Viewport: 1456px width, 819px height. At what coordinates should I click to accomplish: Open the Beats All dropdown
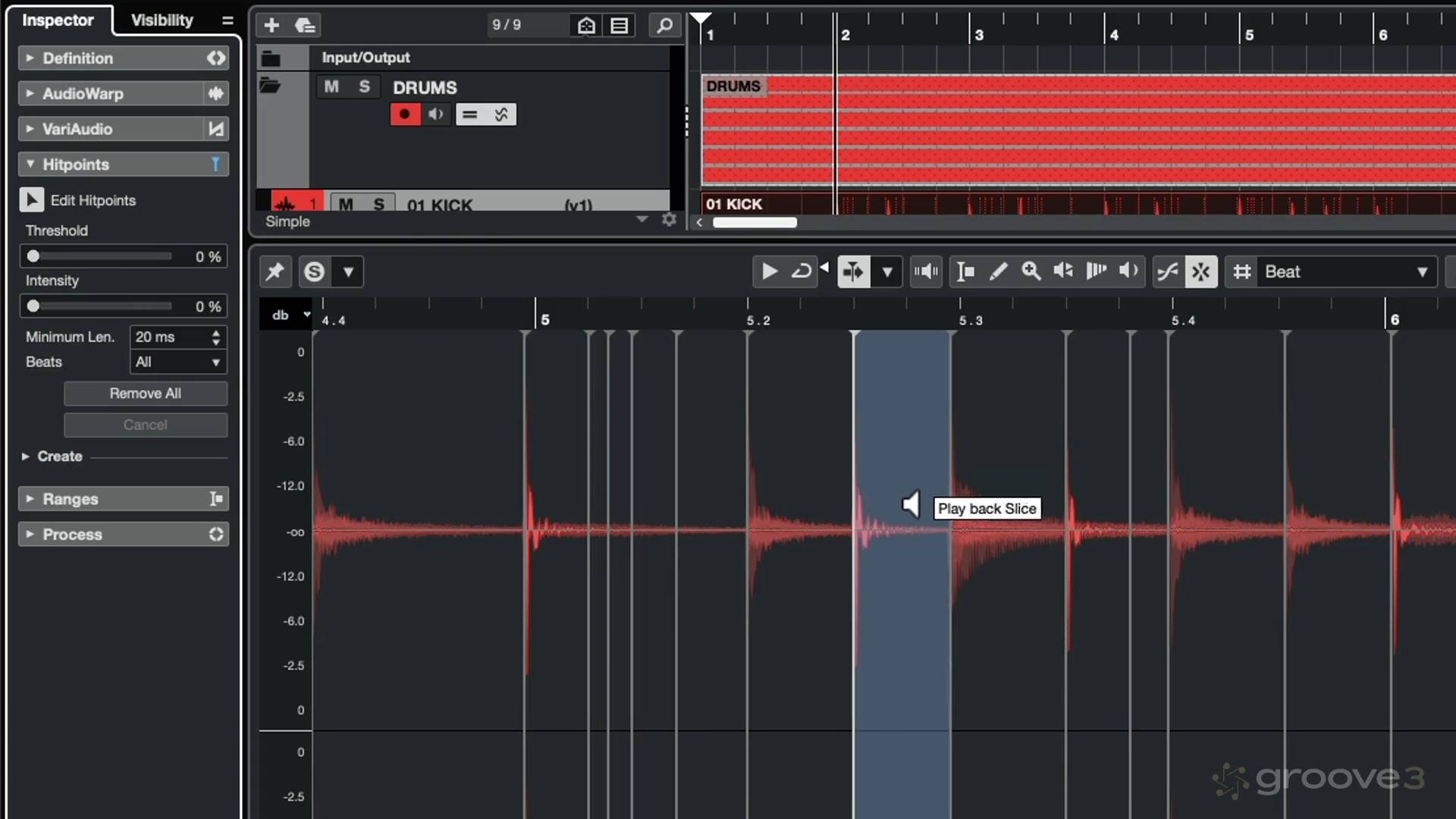178,362
